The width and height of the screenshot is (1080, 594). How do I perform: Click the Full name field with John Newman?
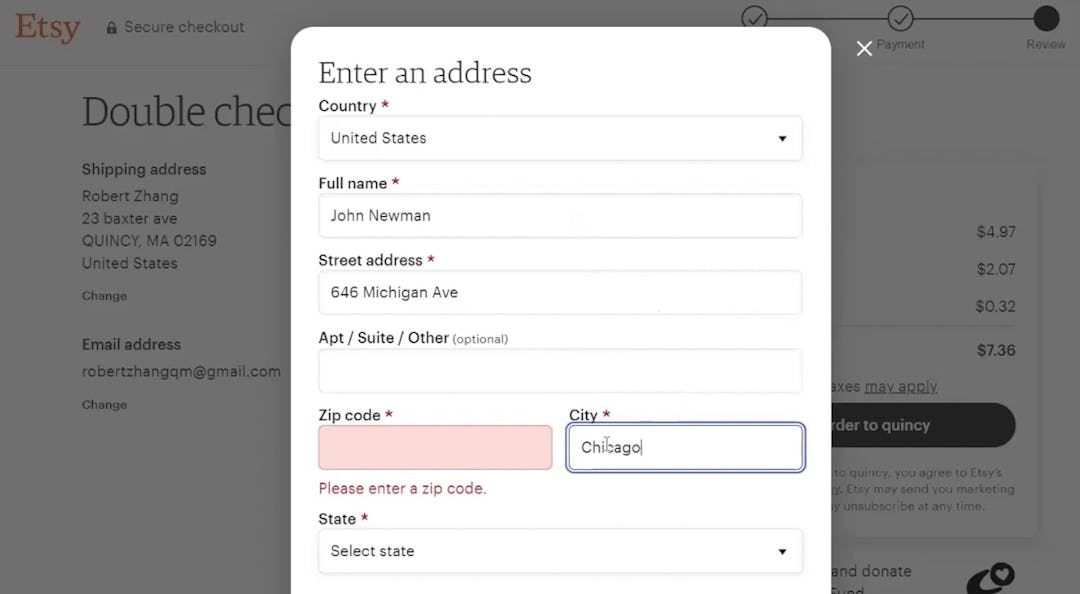coord(560,216)
